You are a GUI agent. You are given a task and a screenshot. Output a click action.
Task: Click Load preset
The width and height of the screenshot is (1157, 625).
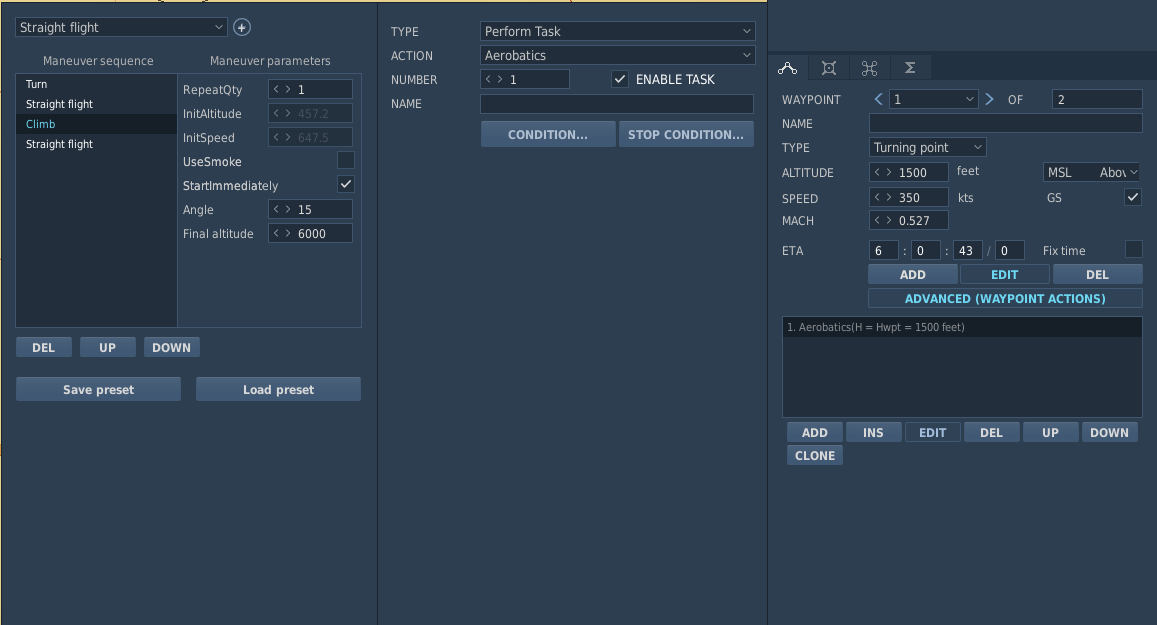(278, 390)
